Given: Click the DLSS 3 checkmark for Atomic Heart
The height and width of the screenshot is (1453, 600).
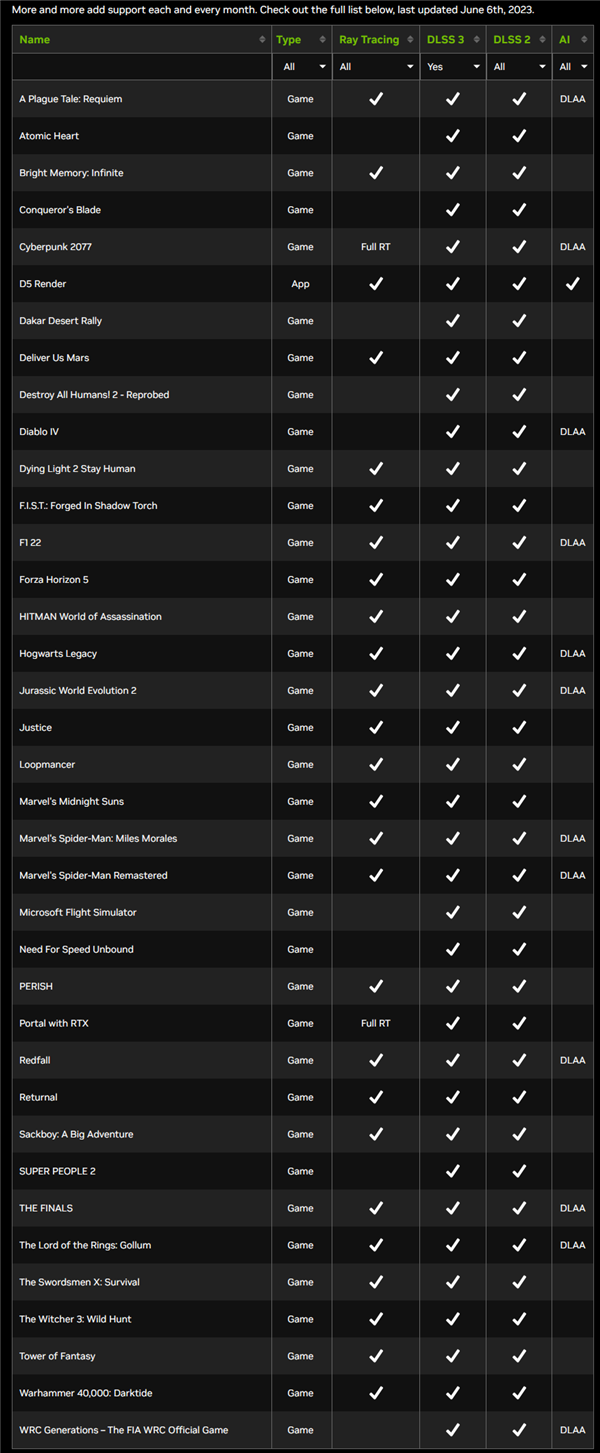Looking at the screenshot, I should pos(452,136).
